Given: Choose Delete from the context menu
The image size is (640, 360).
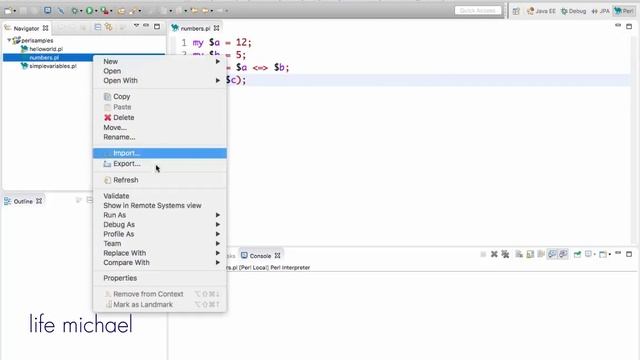Looking at the screenshot, I should click(160, 118).
